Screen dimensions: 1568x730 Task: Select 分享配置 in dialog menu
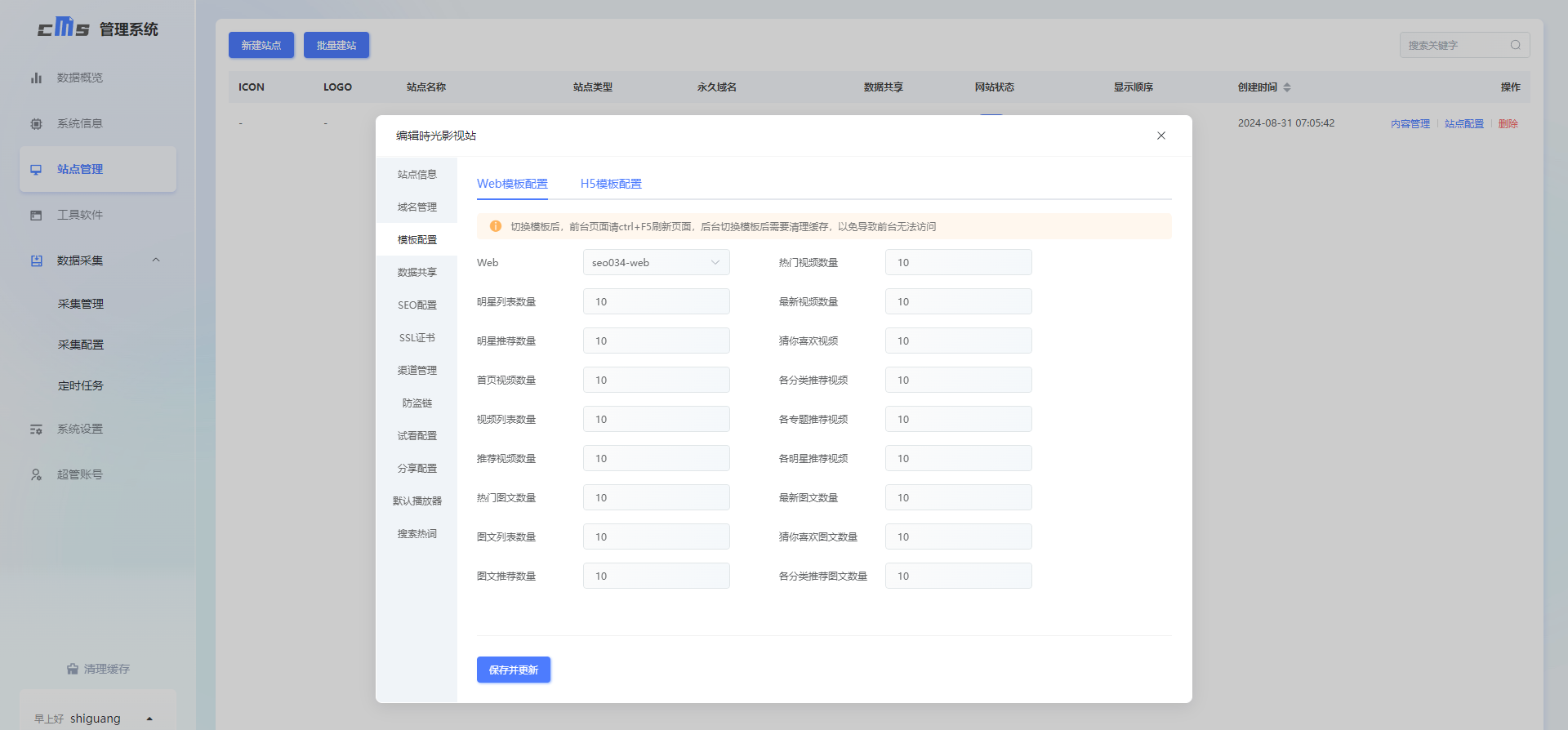click(x=416, y=468)
